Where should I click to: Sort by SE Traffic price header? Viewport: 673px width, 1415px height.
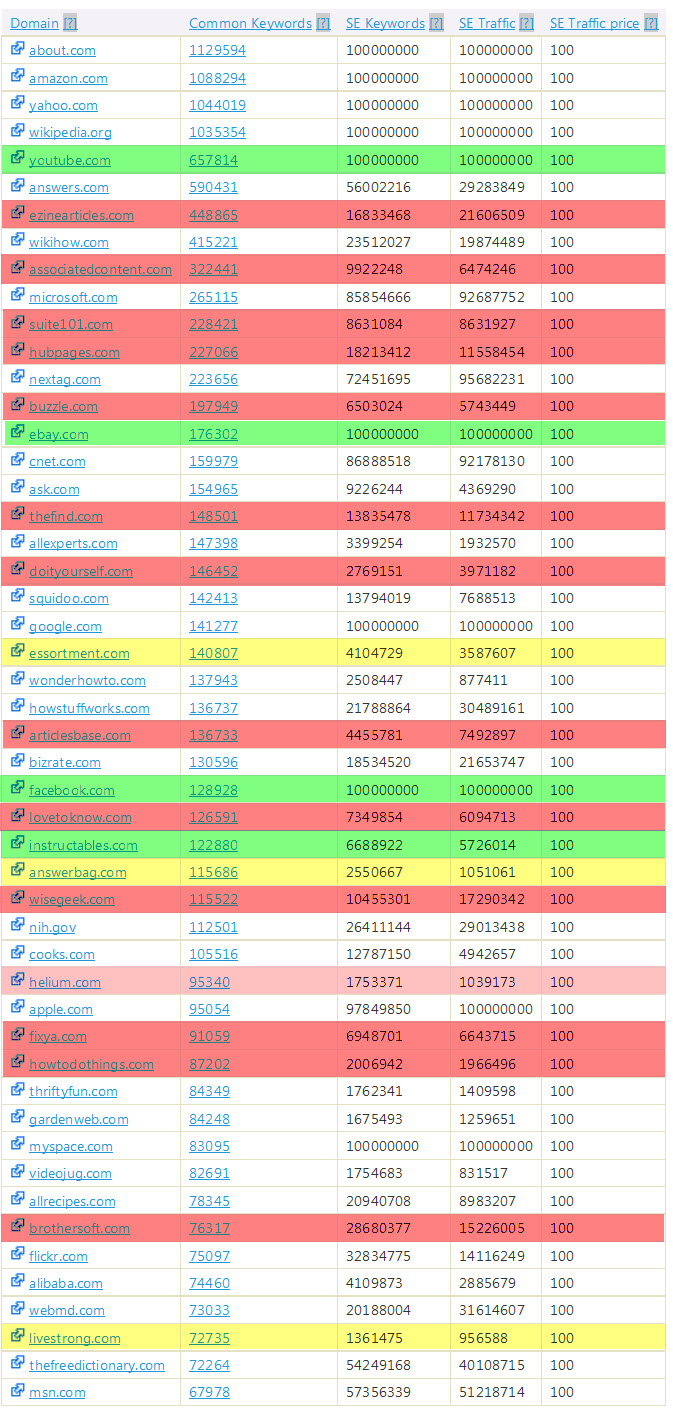click(594, 23)
